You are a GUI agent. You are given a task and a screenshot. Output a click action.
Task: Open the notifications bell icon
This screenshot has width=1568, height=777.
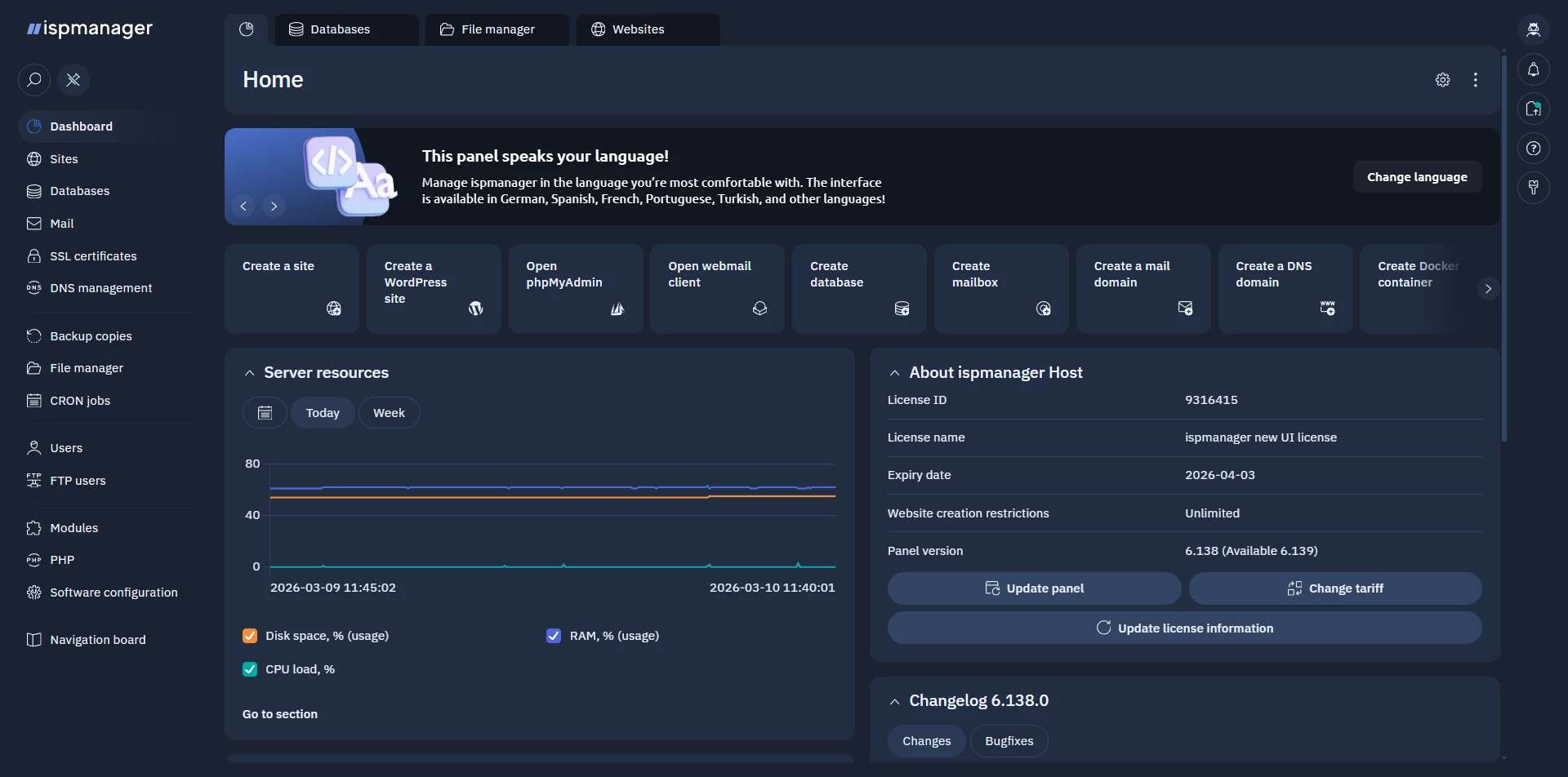1533,70
